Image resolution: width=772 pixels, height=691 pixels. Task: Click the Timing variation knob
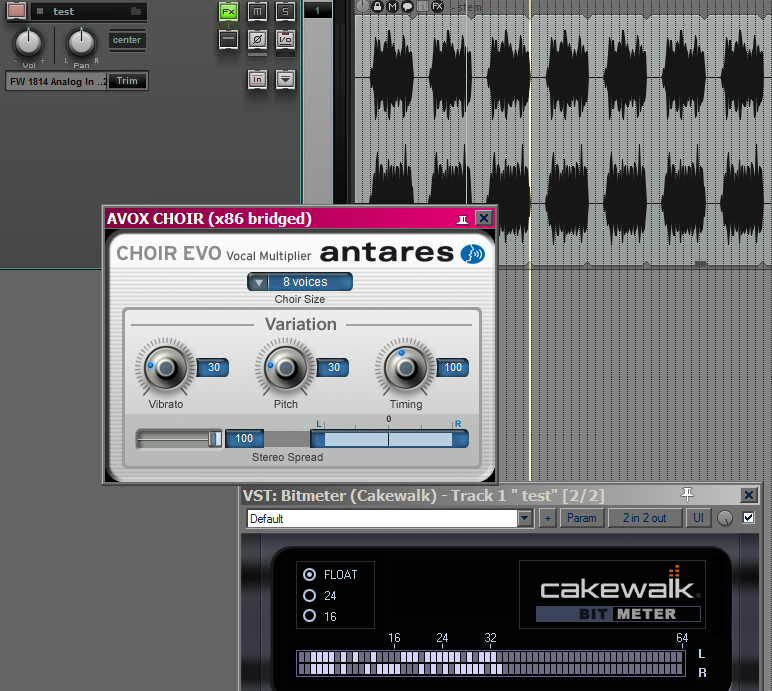406,367
